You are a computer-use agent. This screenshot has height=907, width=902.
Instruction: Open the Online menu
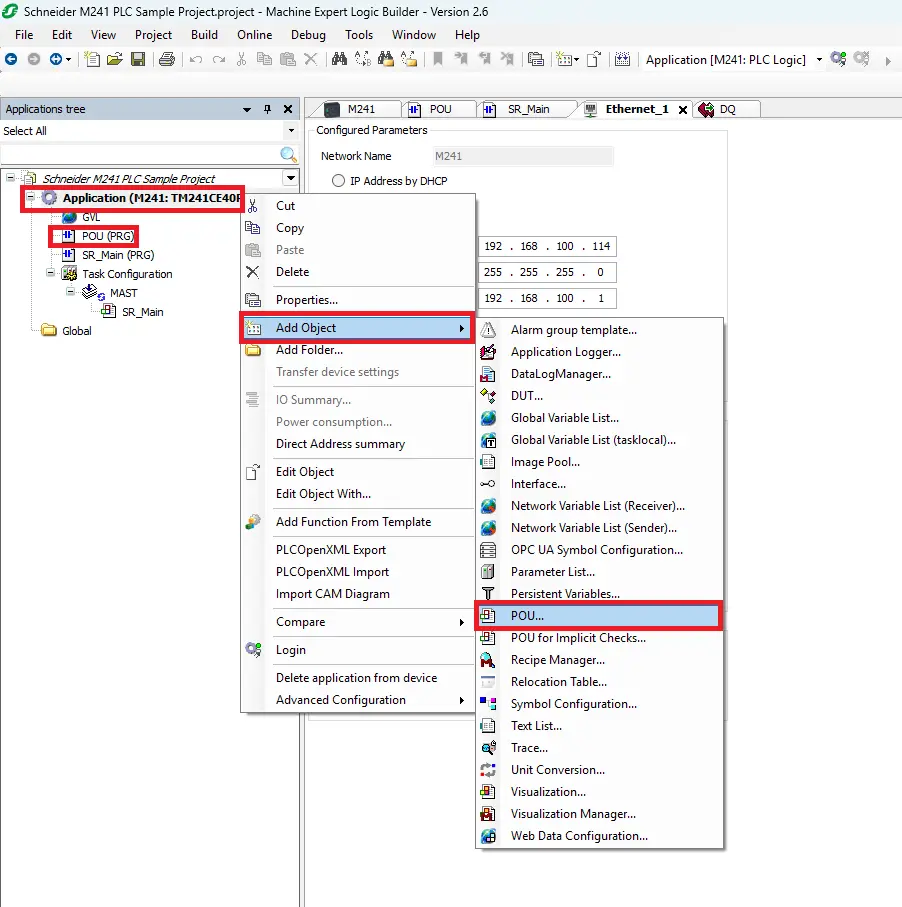255,35
